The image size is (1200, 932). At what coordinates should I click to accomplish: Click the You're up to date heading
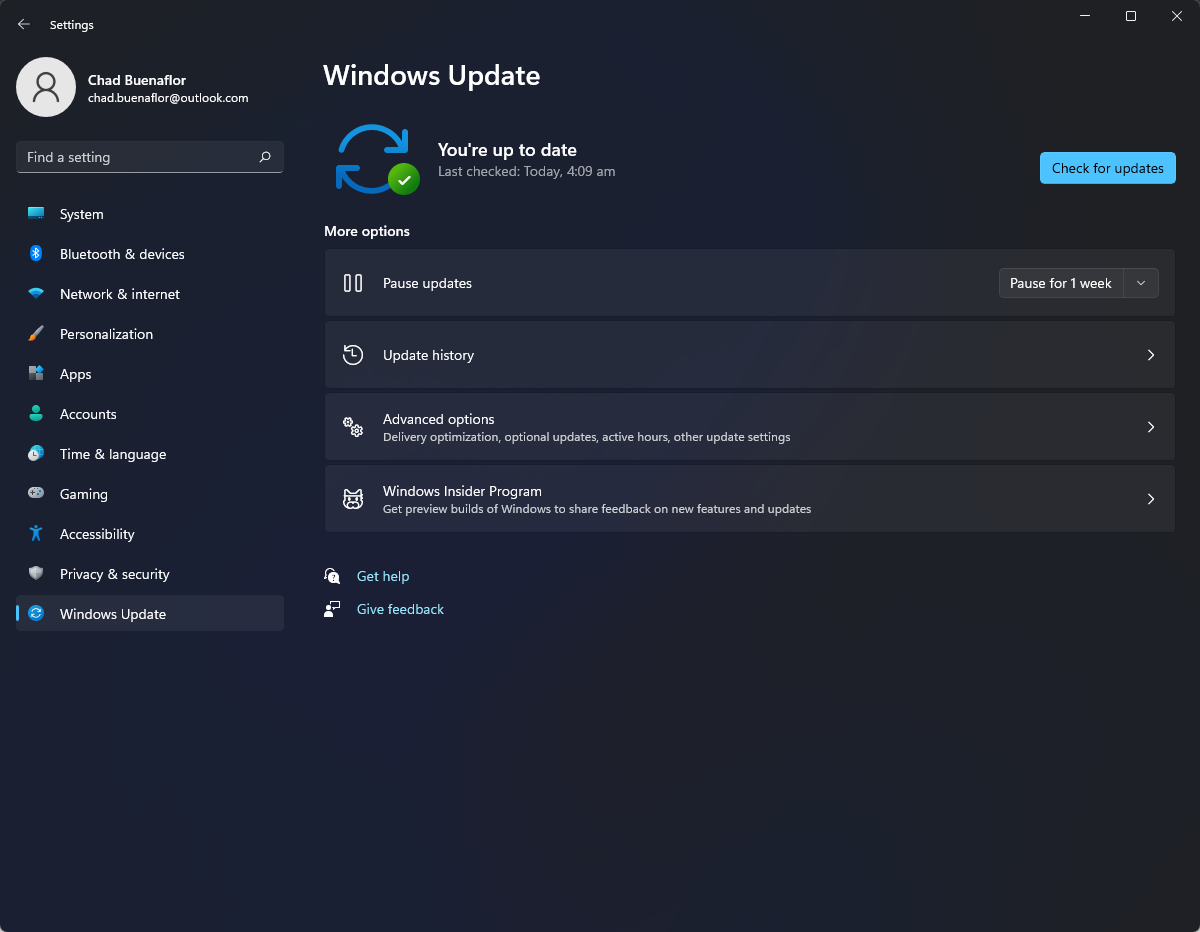point(507,150)
